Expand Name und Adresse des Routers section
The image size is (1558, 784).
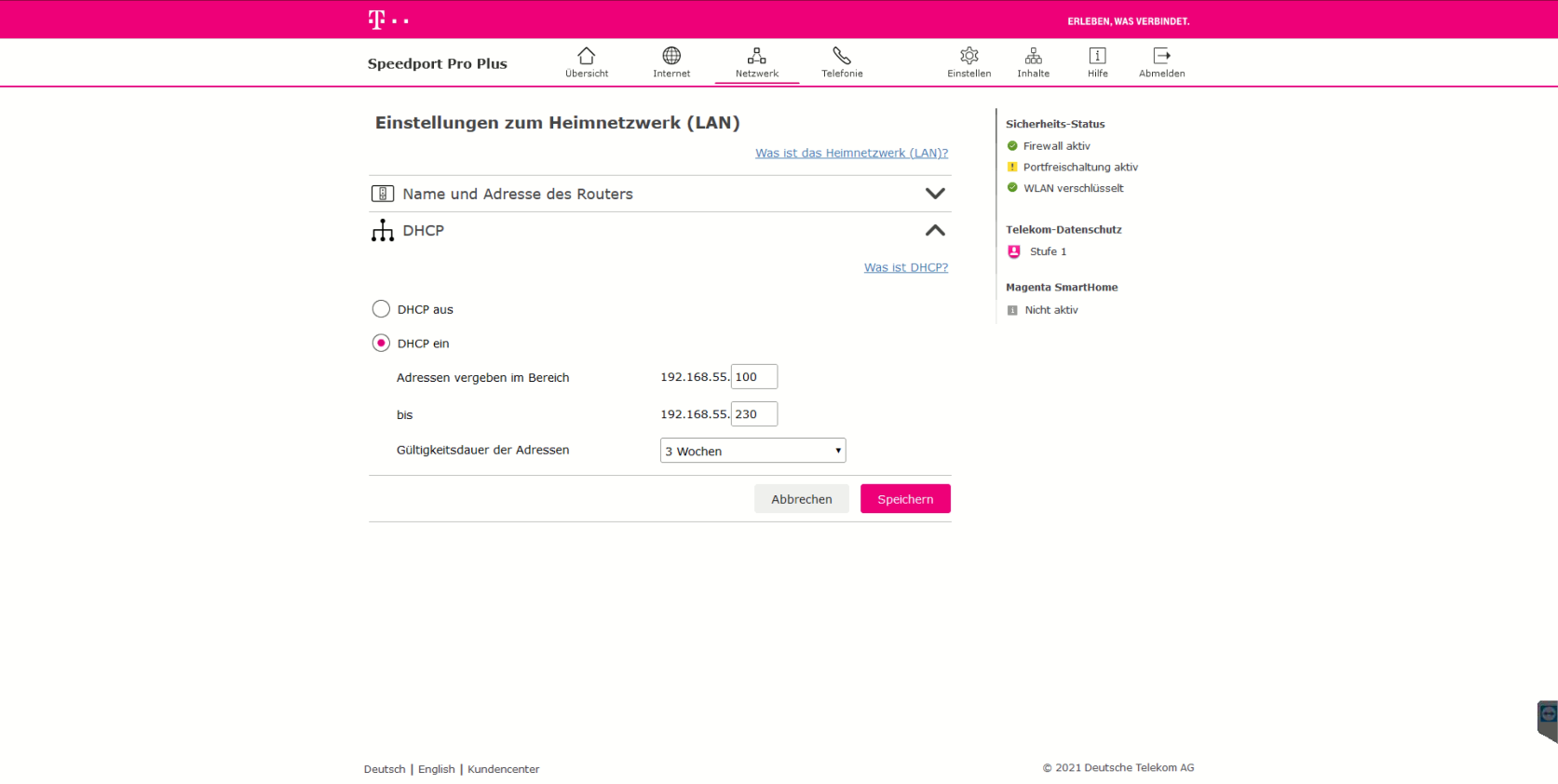pyautogui.click(x=935, y=194)
